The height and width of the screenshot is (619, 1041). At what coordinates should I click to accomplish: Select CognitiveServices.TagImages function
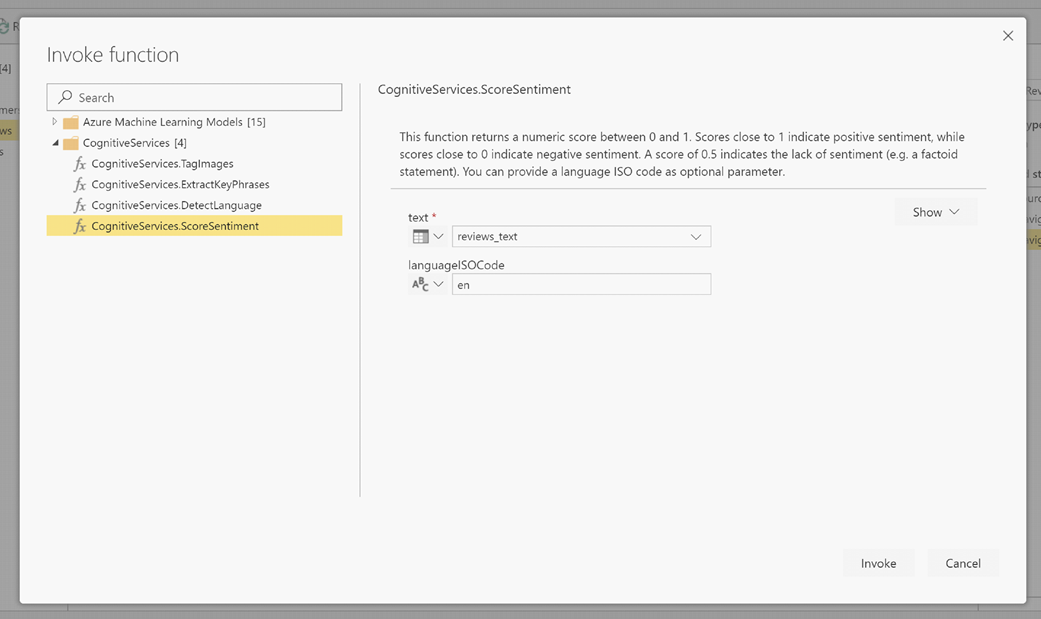click(195, 163)
